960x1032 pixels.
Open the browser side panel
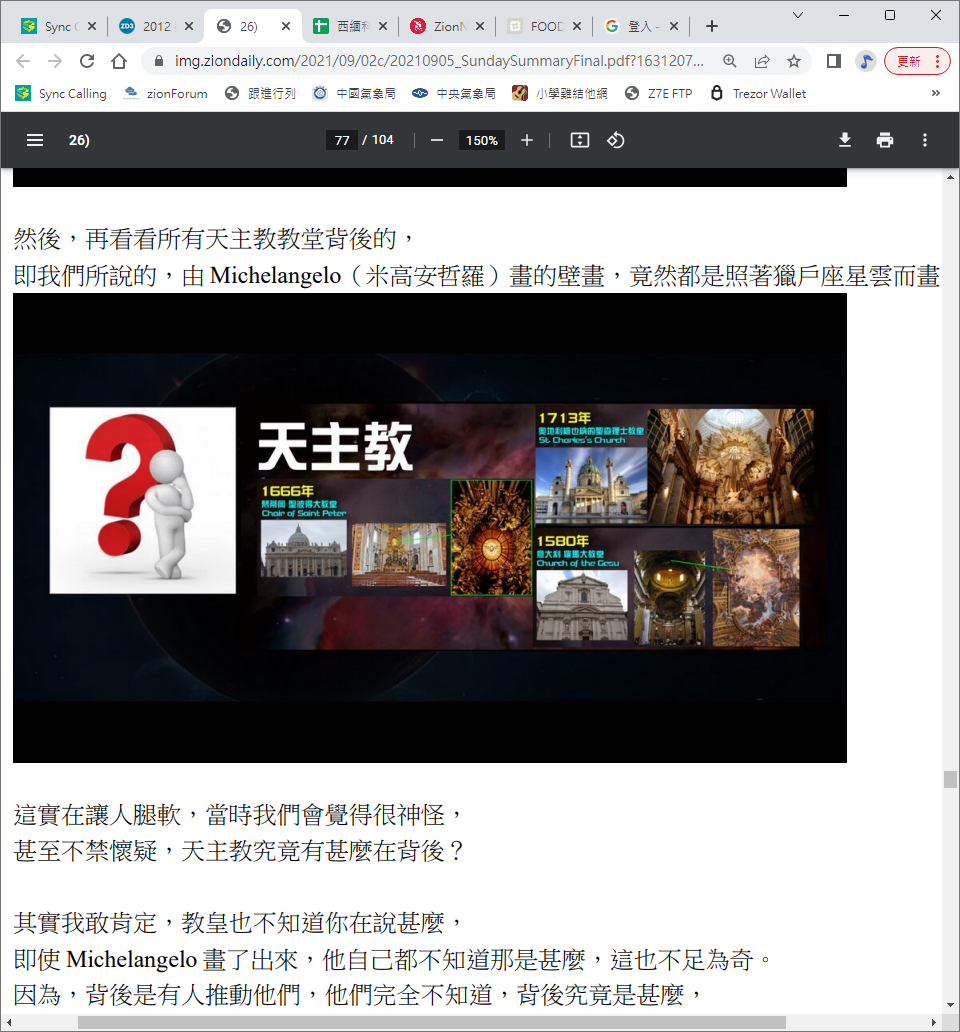pyautogui.click(x=834, y=61)
